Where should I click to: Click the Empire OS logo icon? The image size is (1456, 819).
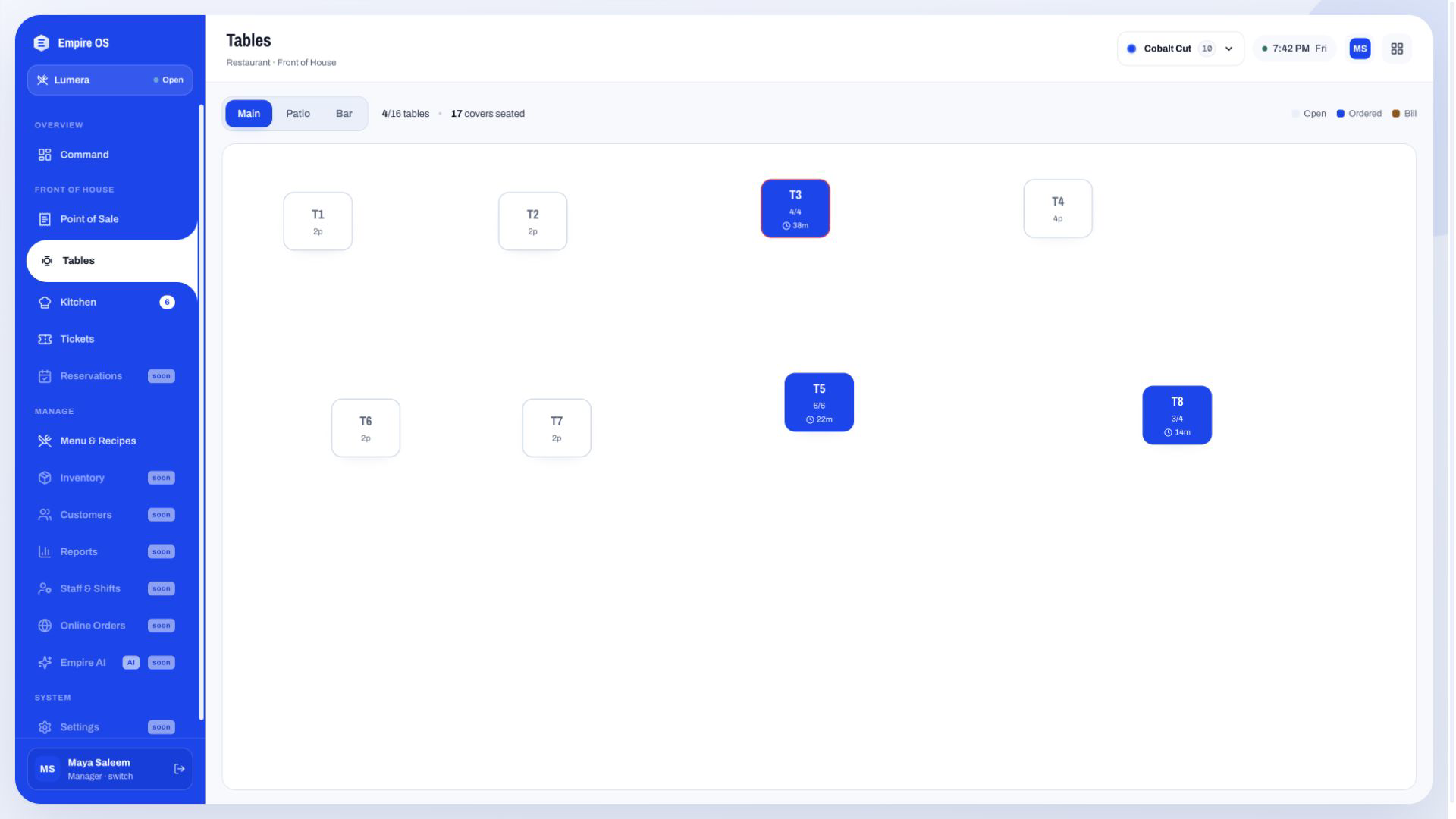pos(42,43)
